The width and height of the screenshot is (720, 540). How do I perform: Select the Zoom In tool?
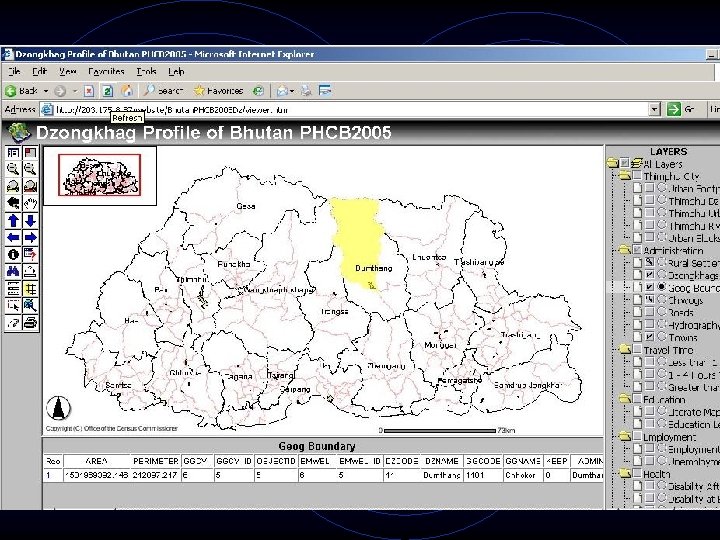pyautogui.click(x=13, y=169)
